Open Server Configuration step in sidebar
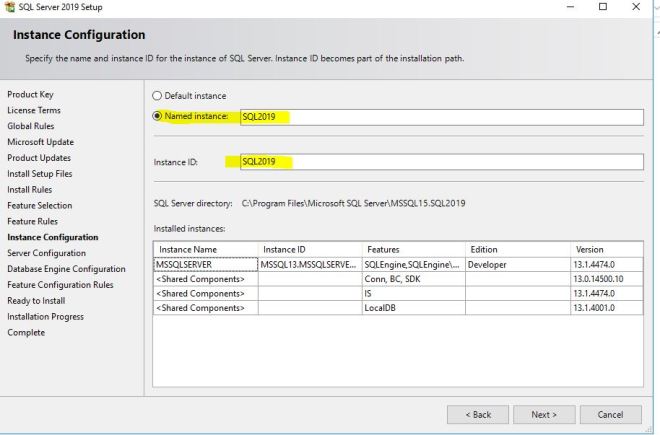The image size is (660, 435). [46, 253]
